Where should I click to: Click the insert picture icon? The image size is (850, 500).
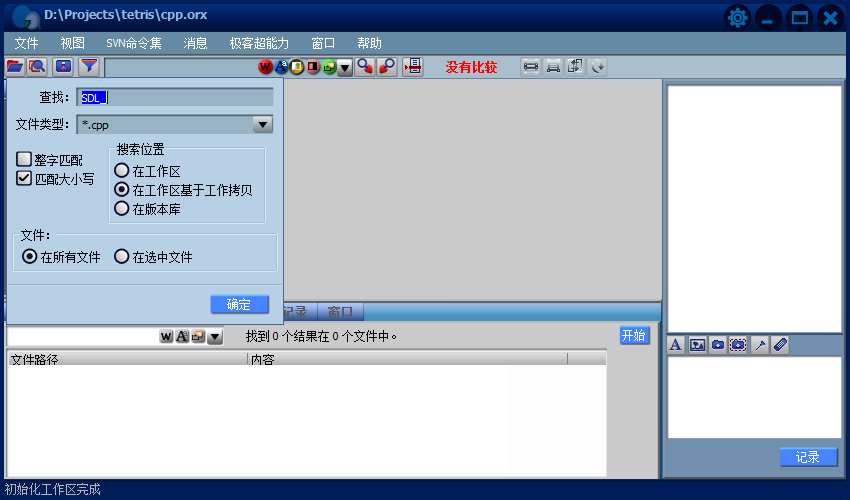(697, 345)
